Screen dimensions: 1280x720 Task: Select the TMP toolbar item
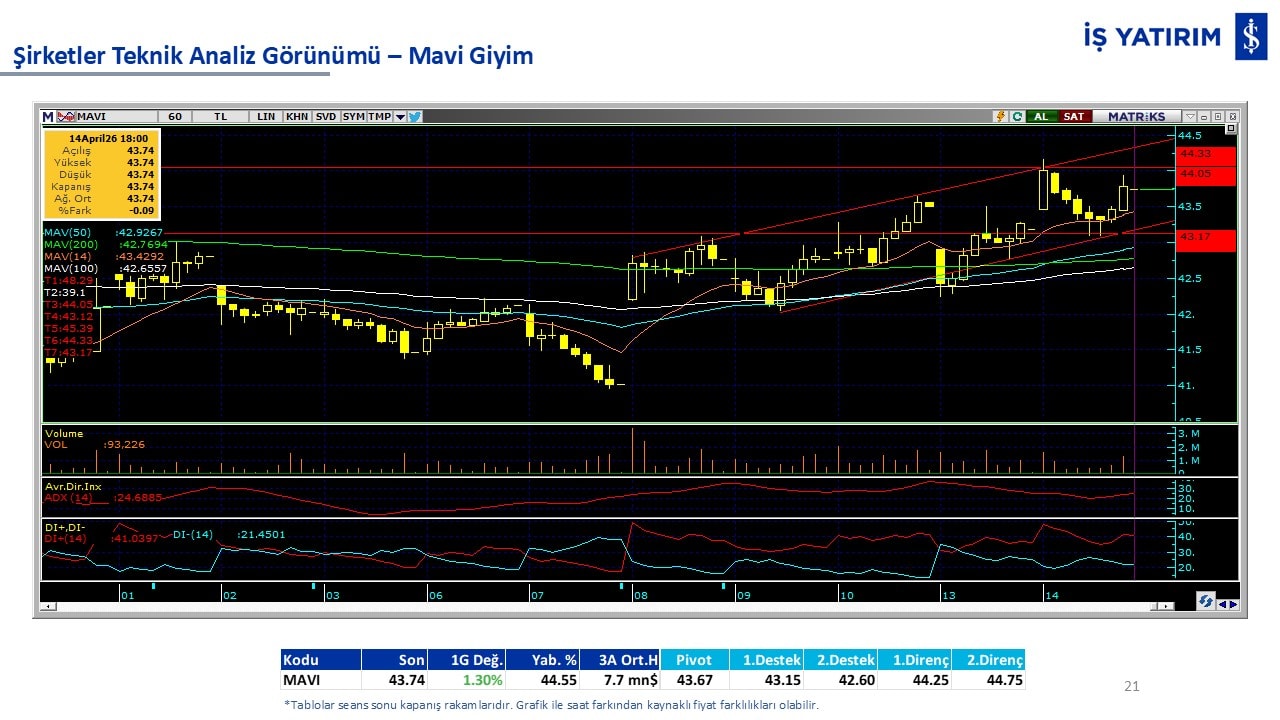(379, 116)
